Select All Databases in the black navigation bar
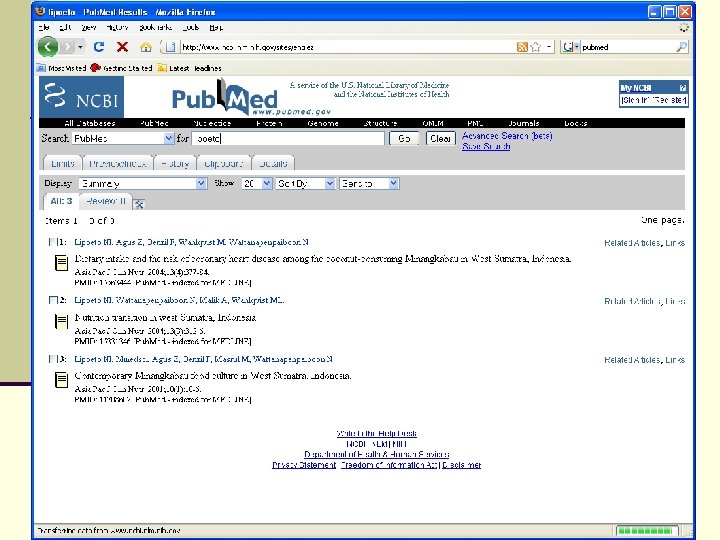This screenshot has width=720, height=540. 90,123
